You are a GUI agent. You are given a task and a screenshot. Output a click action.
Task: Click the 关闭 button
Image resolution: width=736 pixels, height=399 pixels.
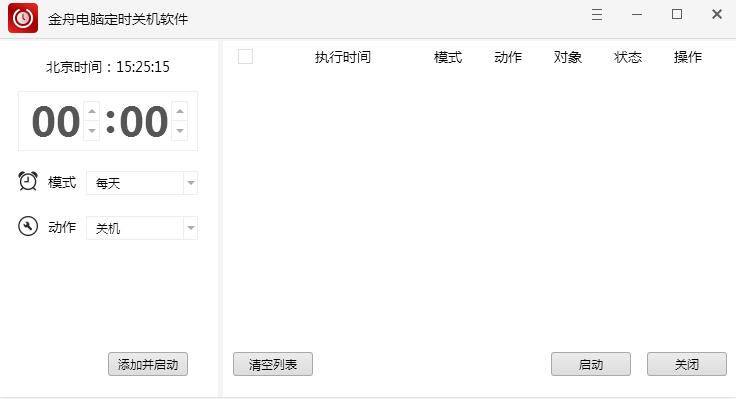[687, 364]
